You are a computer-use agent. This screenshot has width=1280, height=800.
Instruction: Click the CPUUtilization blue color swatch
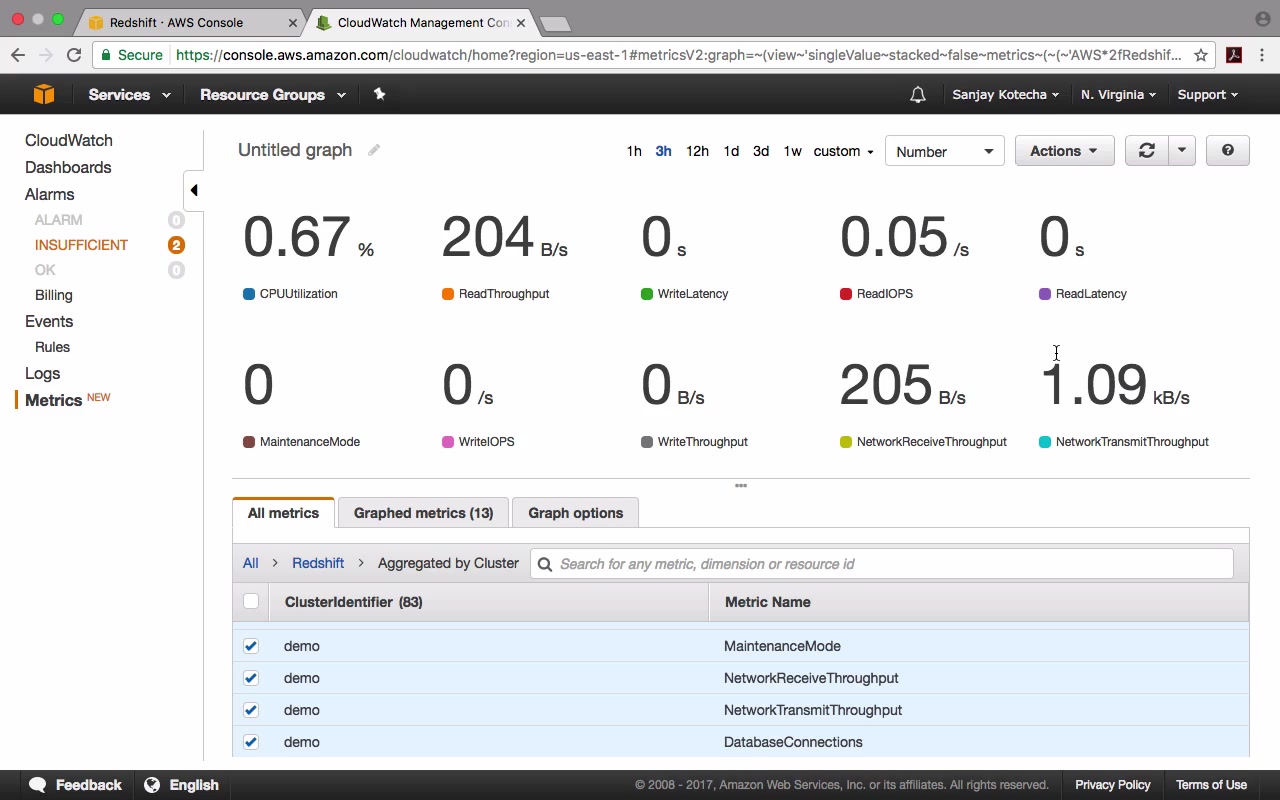(x=249, y=294)
